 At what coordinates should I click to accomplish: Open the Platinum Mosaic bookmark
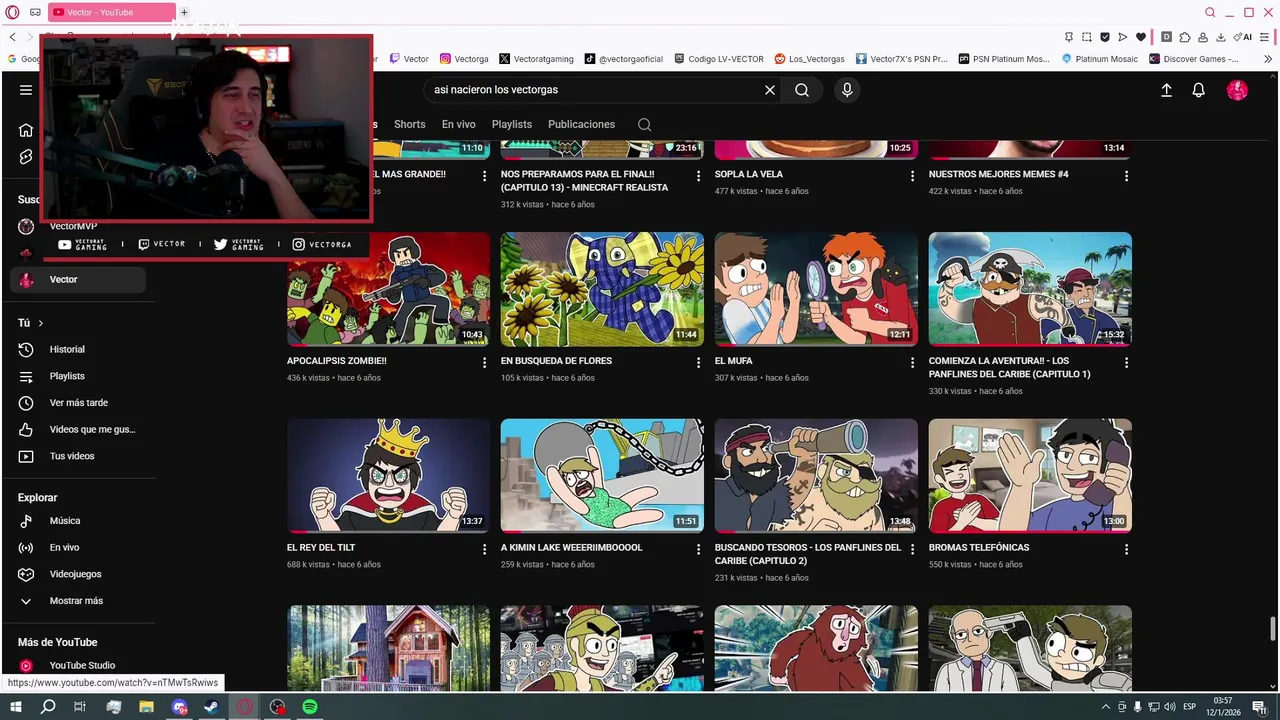coord(1100,59)
